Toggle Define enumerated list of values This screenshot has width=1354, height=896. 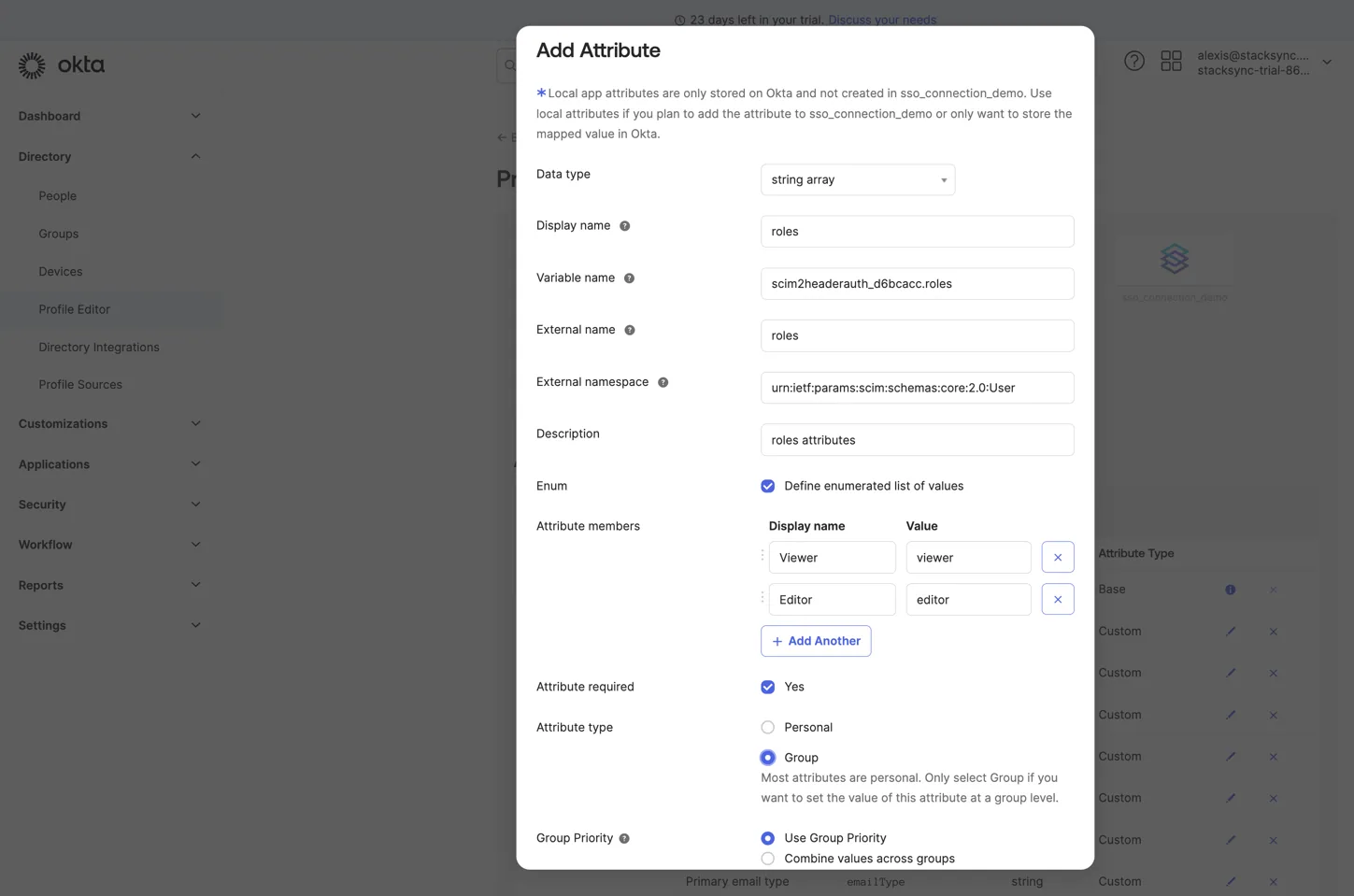pos(768,486)
